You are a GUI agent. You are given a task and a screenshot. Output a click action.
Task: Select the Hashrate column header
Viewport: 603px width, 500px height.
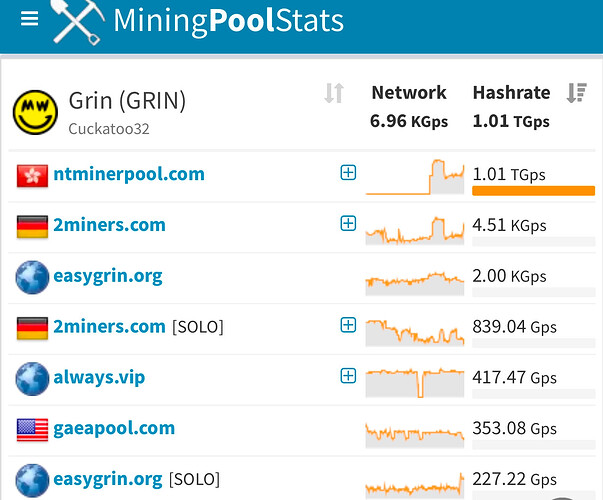511,93
